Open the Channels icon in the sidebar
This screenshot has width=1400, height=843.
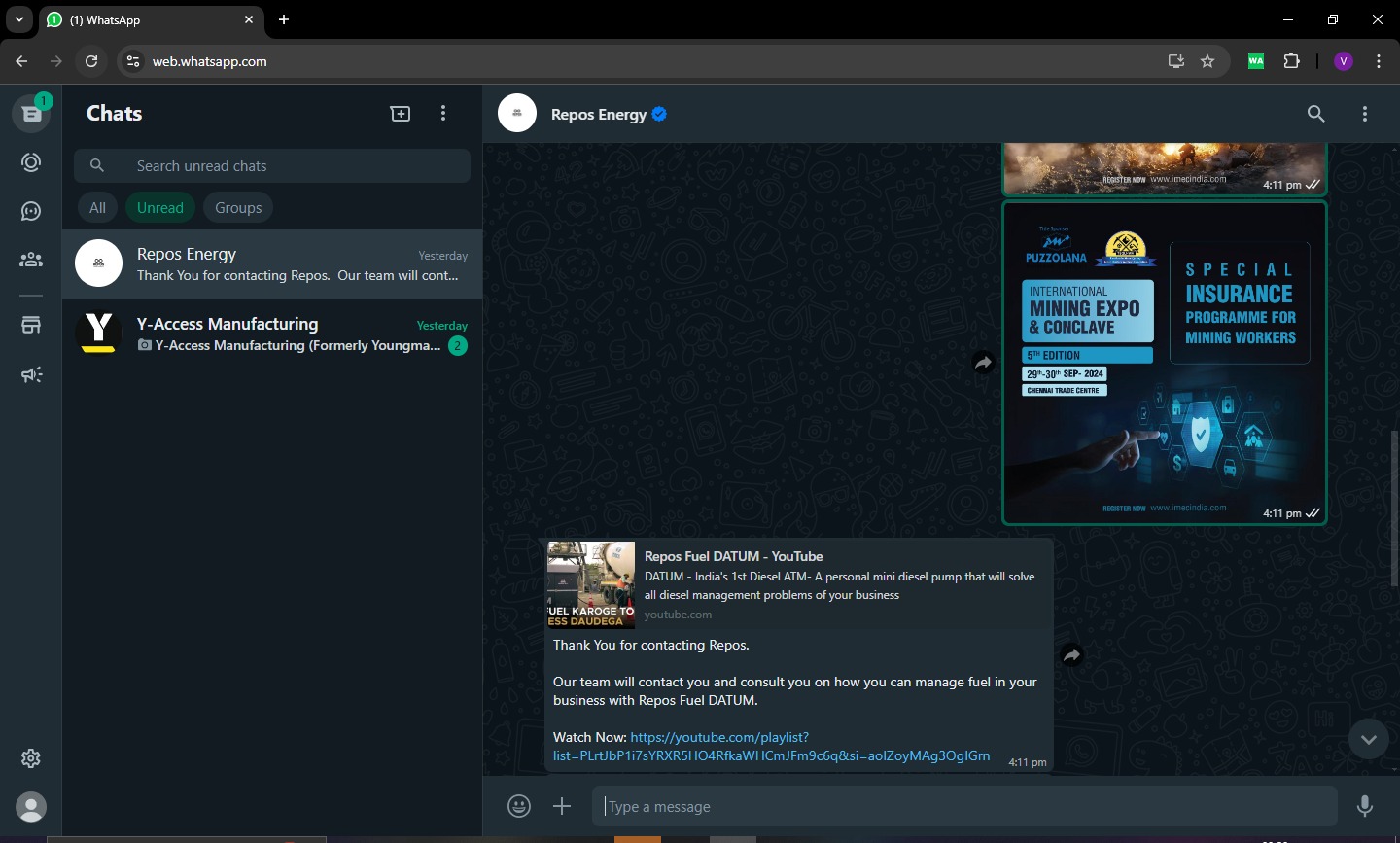[x=31, y=211]
